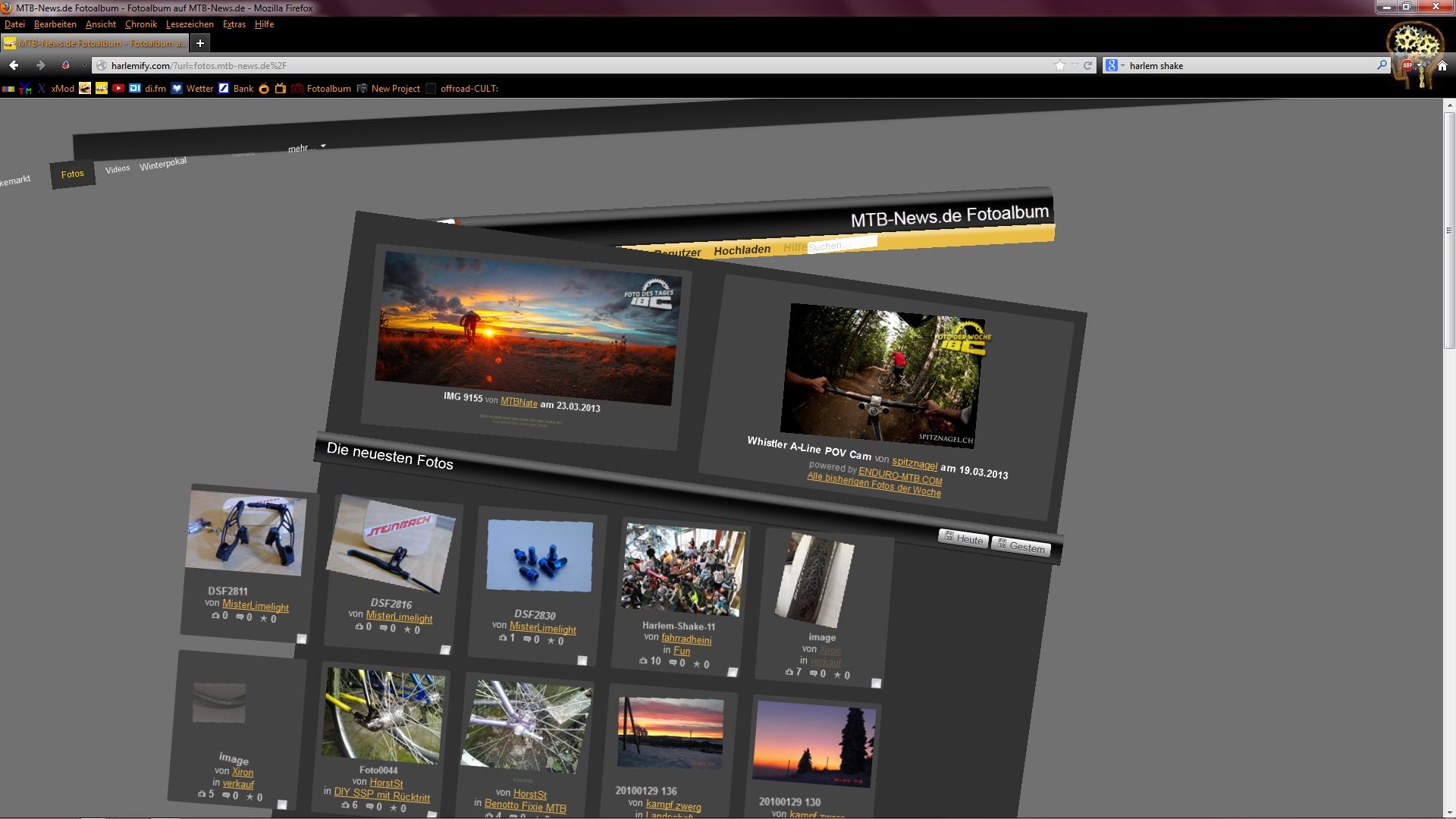The image size is (1456, 819).
Task: Open the Fotoalbum camera bookmark
Action: (x=322, y=89)
